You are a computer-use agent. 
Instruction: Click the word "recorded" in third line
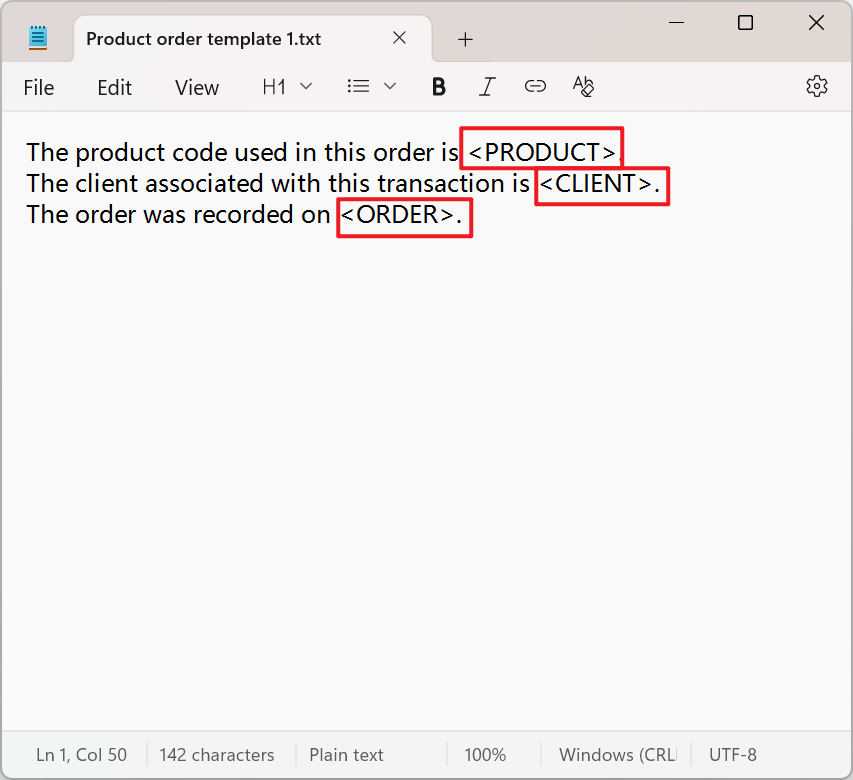click(x=244, y=214)
